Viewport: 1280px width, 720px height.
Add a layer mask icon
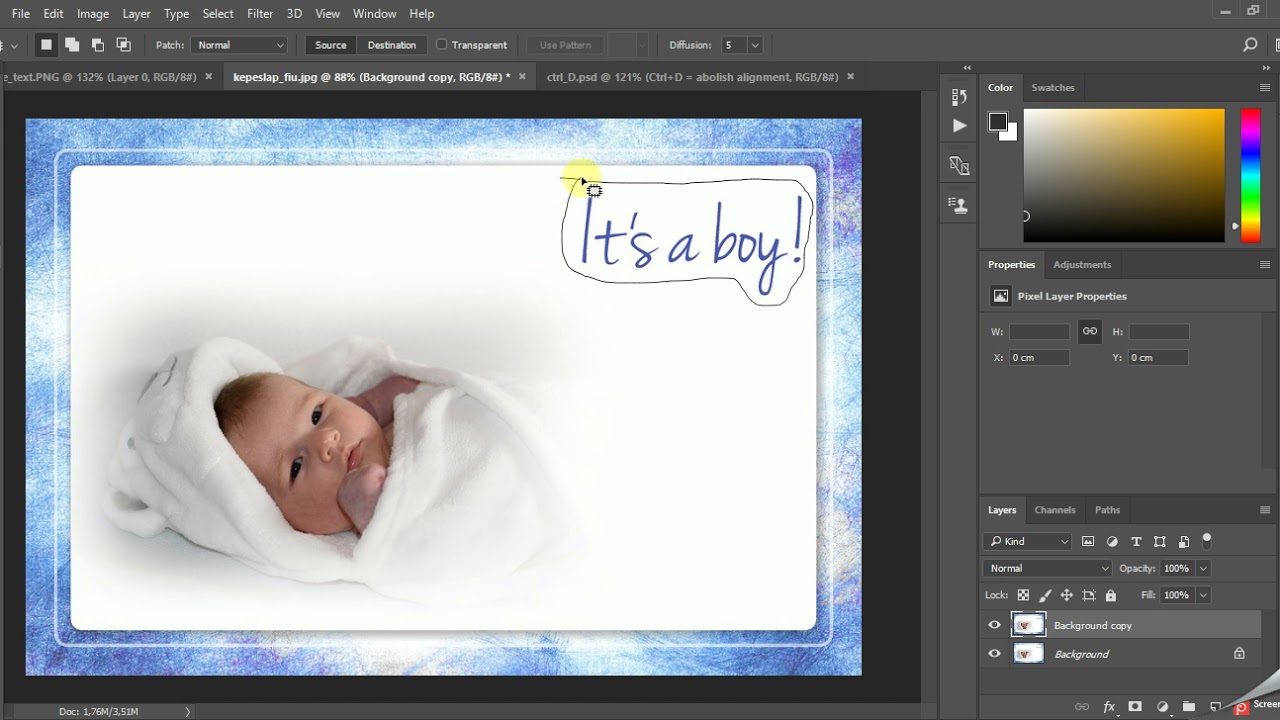click(x=1135, y=707)
